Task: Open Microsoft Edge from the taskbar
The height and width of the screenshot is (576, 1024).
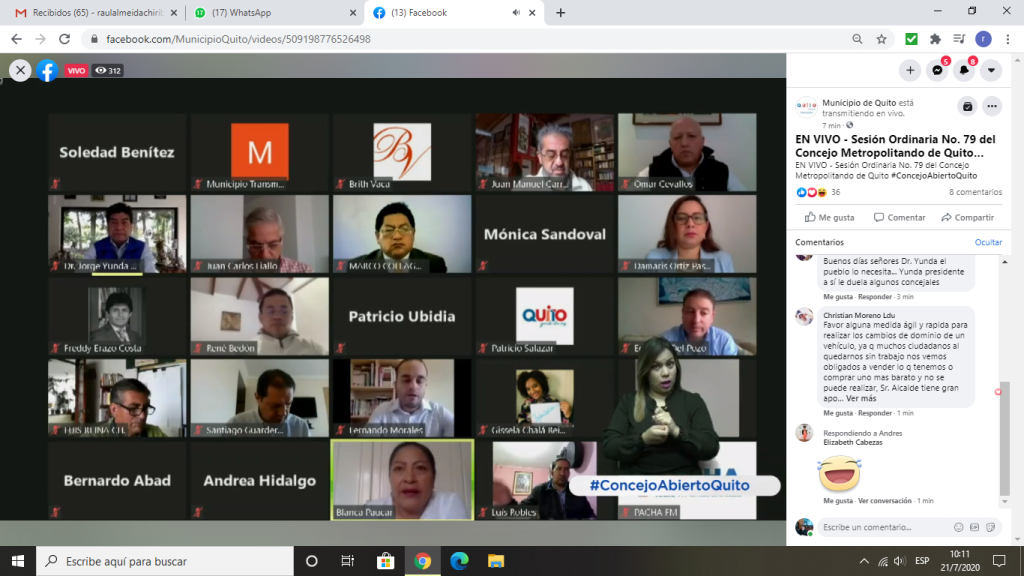Action: pos(459,561)
